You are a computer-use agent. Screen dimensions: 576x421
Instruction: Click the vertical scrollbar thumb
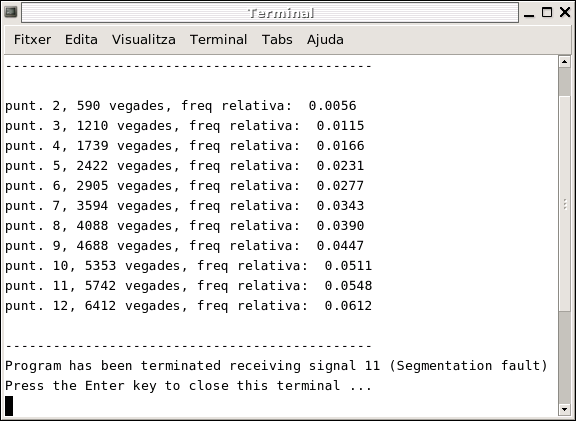[x=564, y=203]
